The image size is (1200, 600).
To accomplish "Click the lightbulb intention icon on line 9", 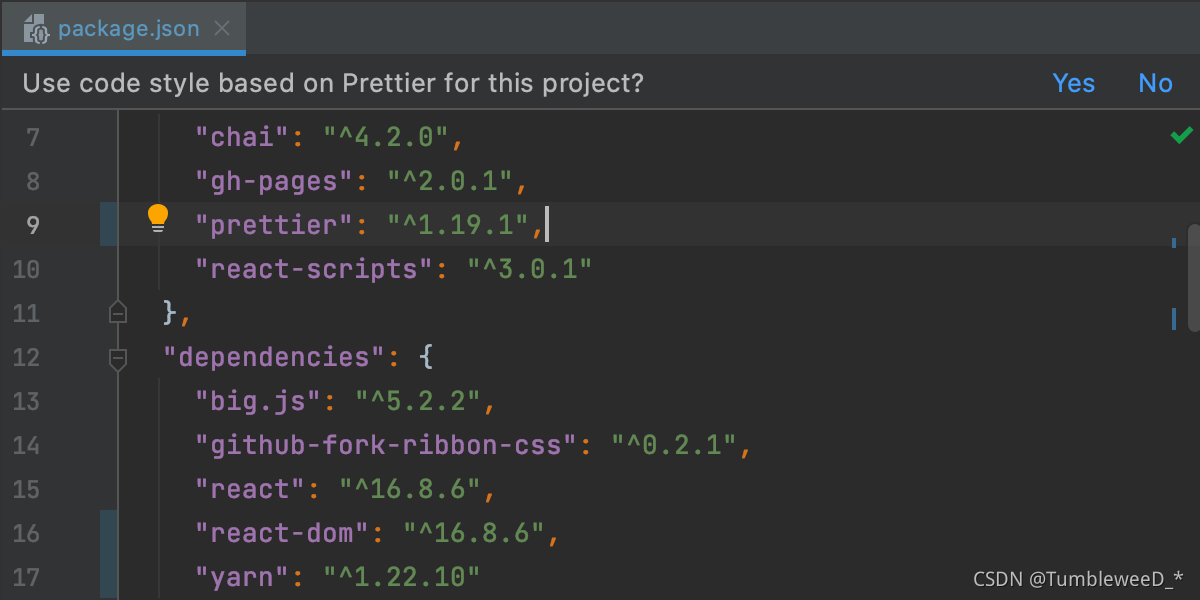I will coord(158,219).
